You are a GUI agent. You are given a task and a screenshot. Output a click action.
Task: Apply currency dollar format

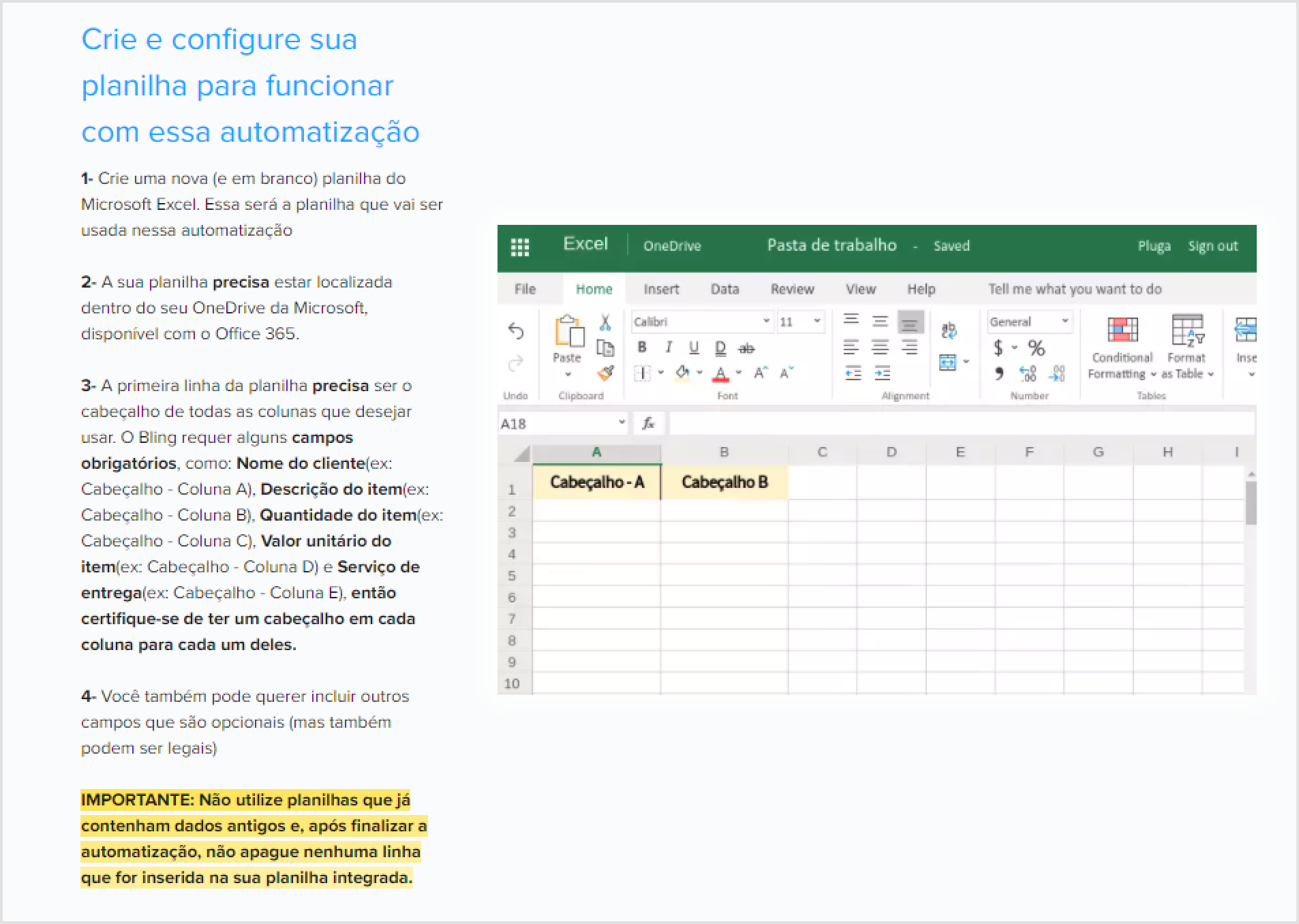pyautogui.click(x=998, y=348)
